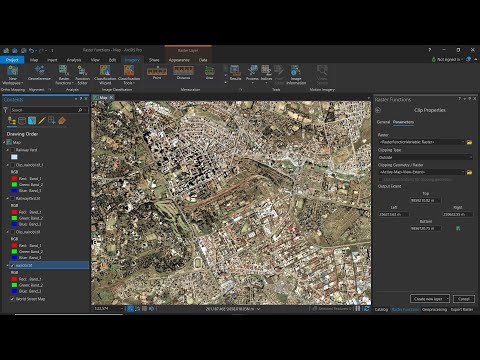This screenshot has height=360, width=480.
Task: Open the Raster Functions tool
Action: click(x=64, y=75)
